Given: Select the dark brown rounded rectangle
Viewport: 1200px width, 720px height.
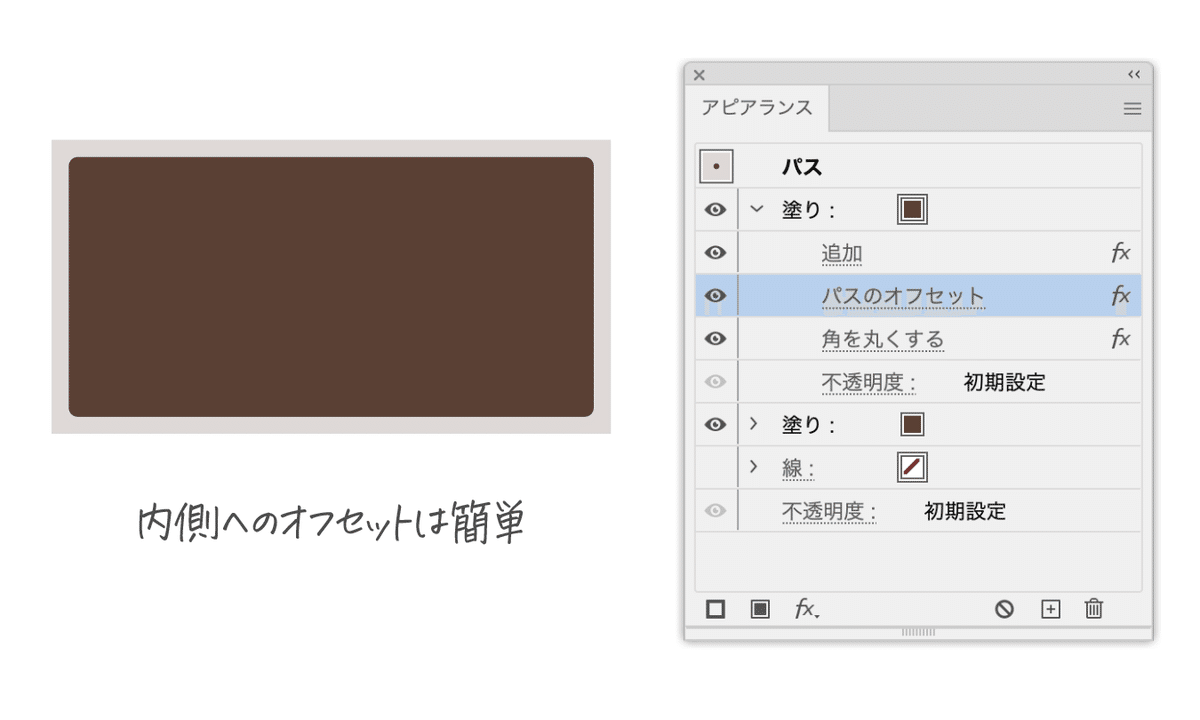Looking at the screenshot, I should (331, 287).
